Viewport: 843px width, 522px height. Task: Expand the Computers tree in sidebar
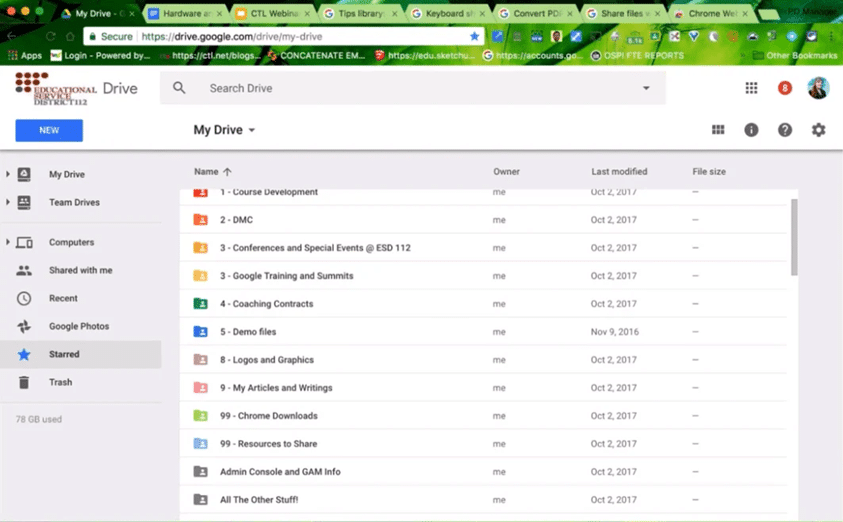[x=8, y=242]
